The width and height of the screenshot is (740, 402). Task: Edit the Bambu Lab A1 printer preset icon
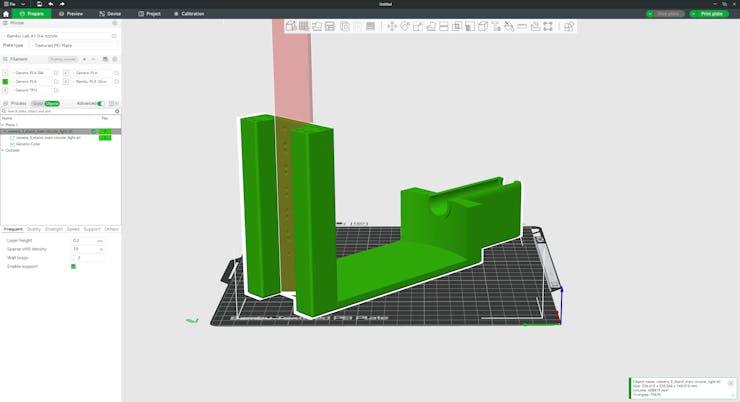click(114, 36)
